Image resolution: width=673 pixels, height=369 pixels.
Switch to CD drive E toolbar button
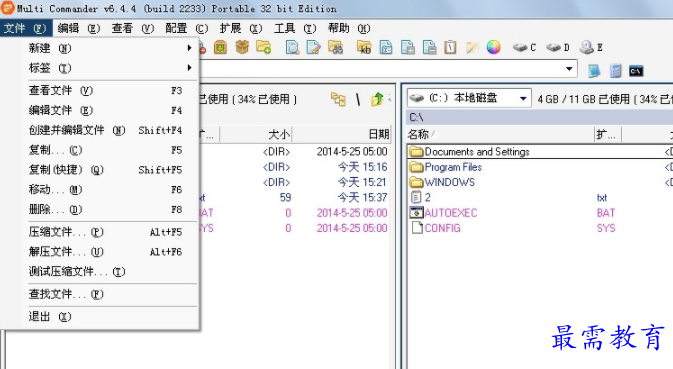(591, 47)
